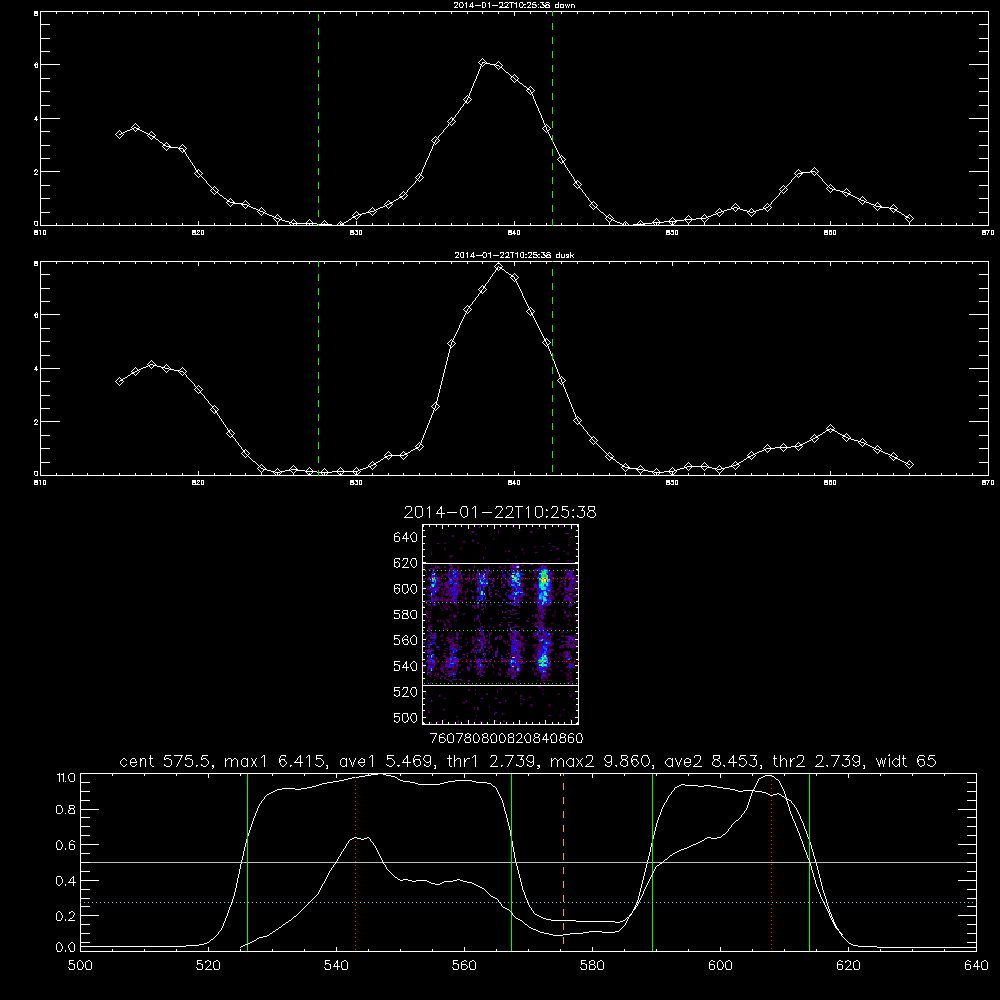Click the '760780800820840860' x-axis label under heatmap
1000x1000 pixels.
[506, 739]
